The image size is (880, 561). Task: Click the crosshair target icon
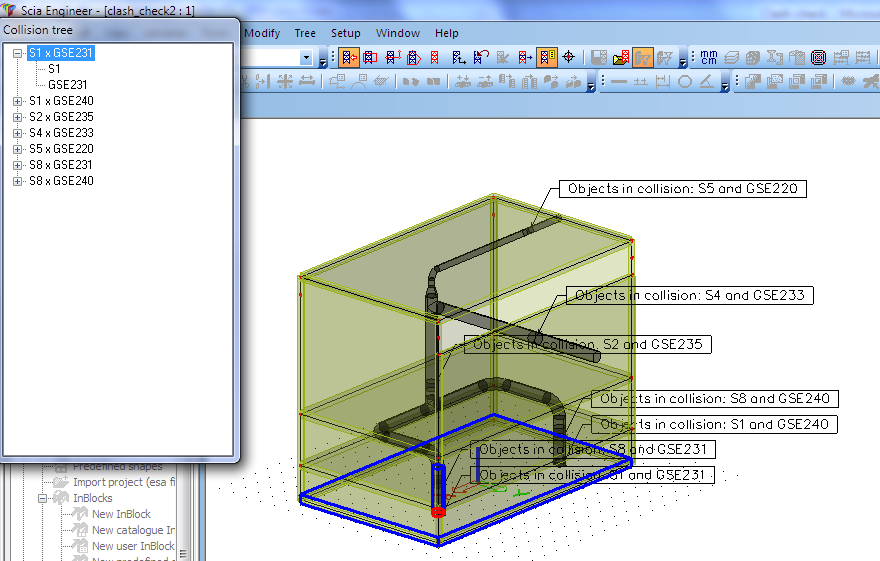(x=569, y=57)
